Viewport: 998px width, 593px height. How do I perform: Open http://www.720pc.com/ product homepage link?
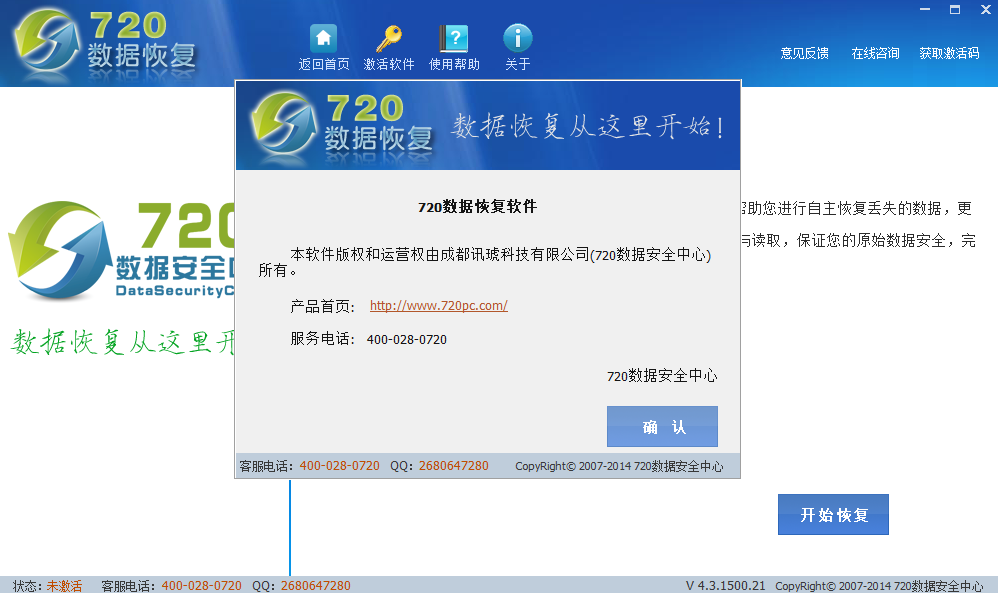point(439,305)
